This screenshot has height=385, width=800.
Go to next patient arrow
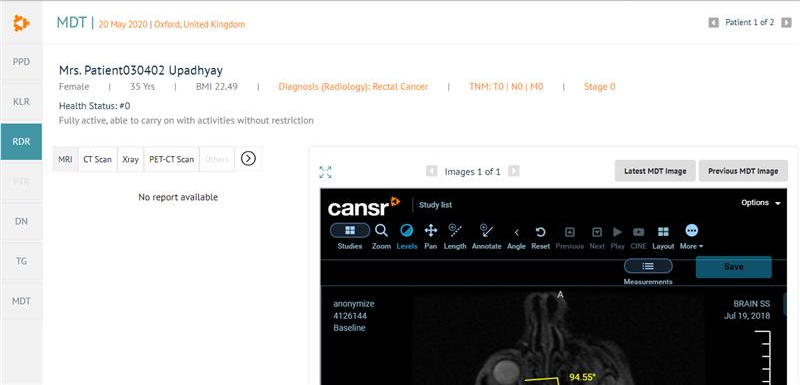pyautogui.click(x=786, y=23)
